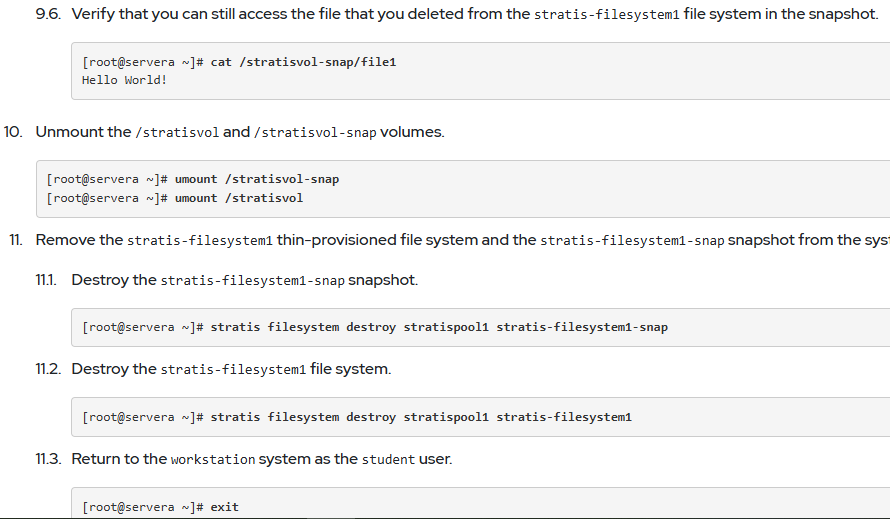Click the sub-step number 11.2
Image resolution: width=890 pixels, height=519 pixels.
48,369
